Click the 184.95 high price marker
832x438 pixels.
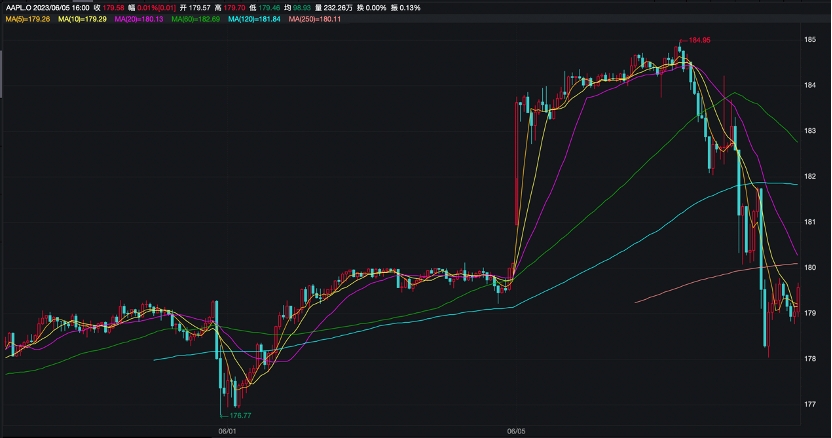tap(699, 40)
